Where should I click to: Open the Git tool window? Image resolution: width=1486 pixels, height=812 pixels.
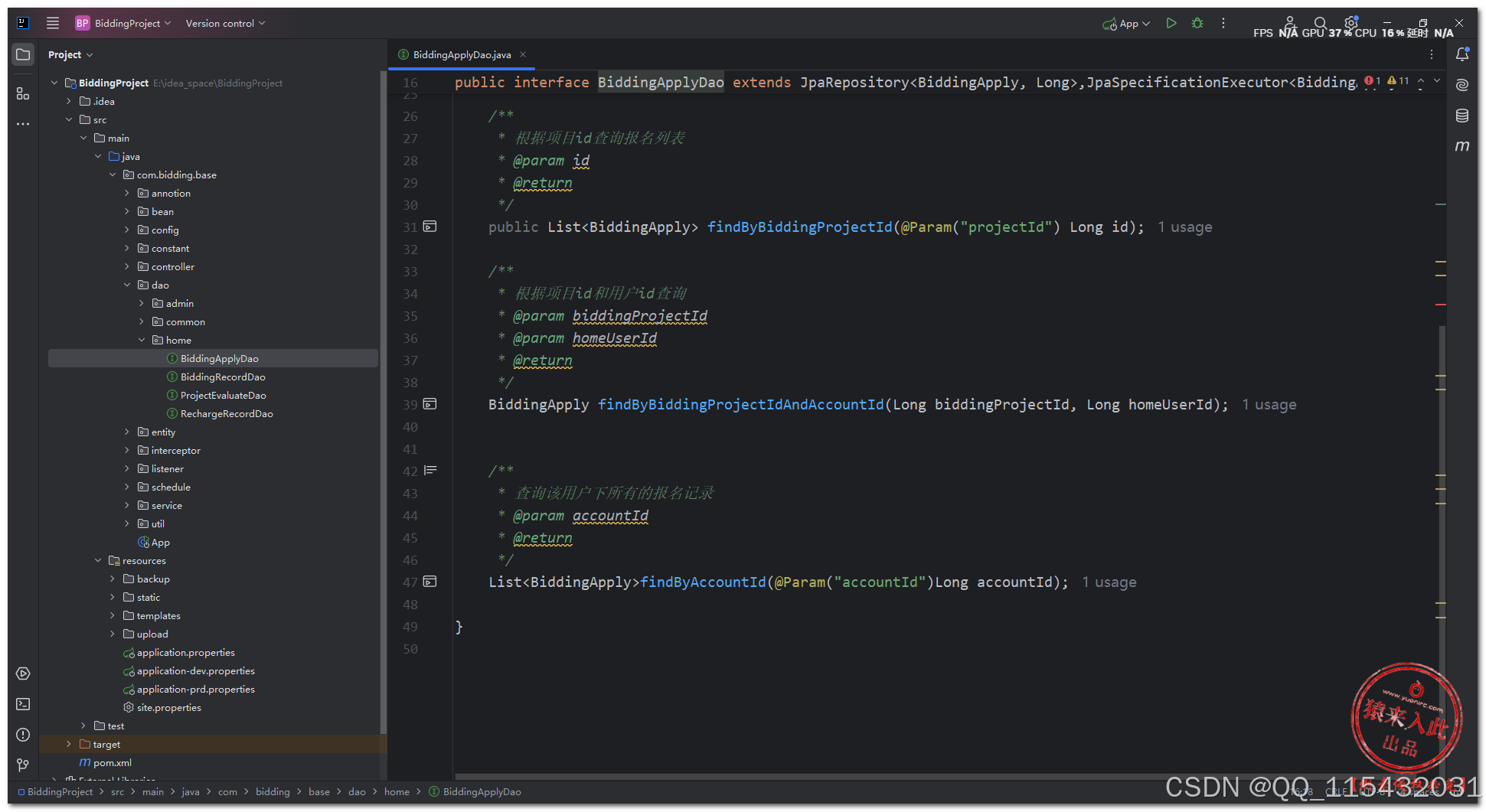coord(23,765)
